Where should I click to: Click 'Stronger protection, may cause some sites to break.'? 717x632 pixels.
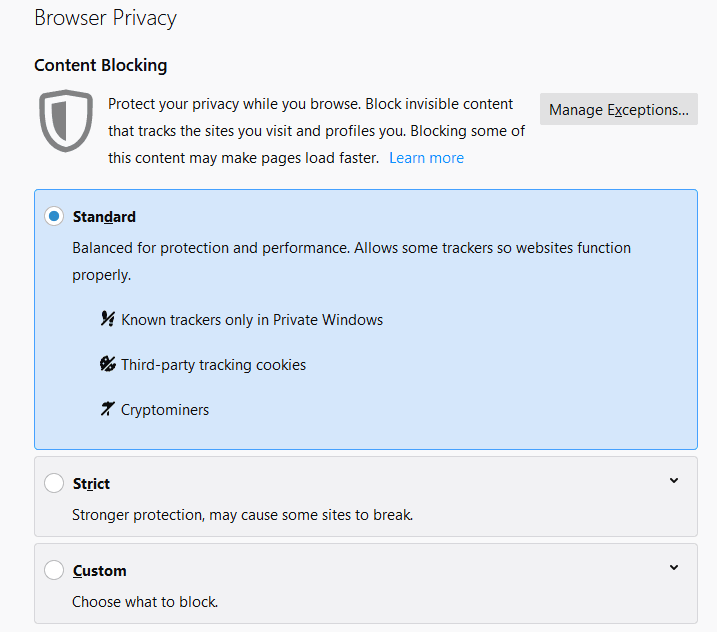(x=243, y=515)
